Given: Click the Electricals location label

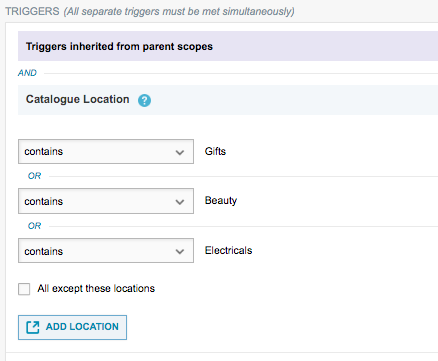Looking at the screenshot, I should [x=228, y=250].
